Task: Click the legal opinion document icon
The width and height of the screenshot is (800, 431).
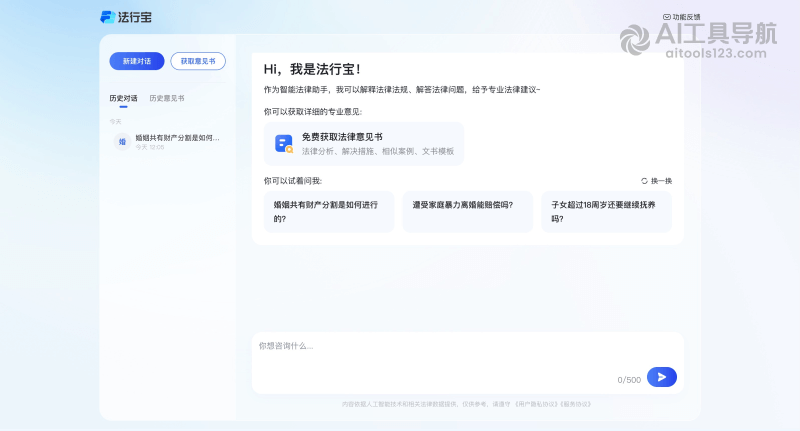Action: pos(284,144)
